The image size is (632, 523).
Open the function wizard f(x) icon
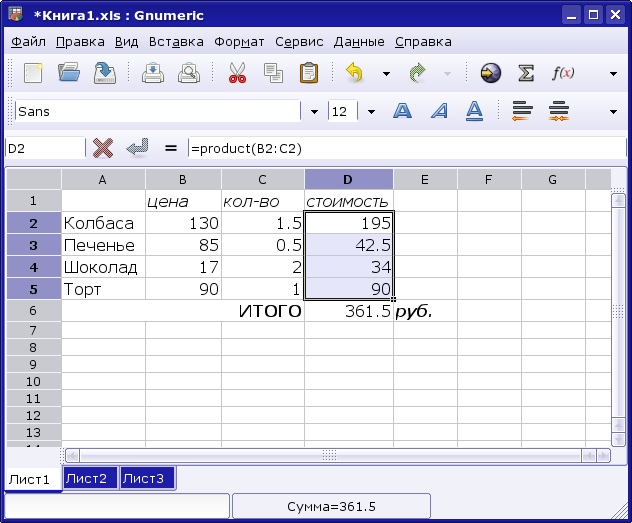563,73
